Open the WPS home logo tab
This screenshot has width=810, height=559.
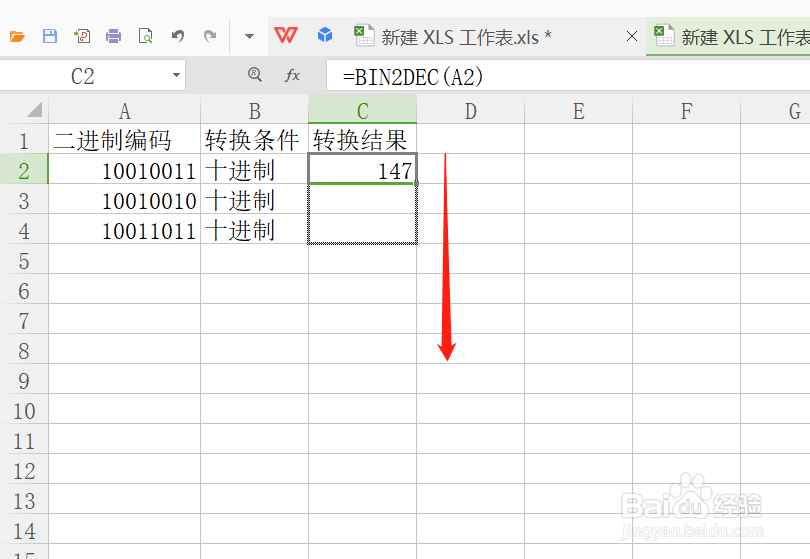coord(286,36)
